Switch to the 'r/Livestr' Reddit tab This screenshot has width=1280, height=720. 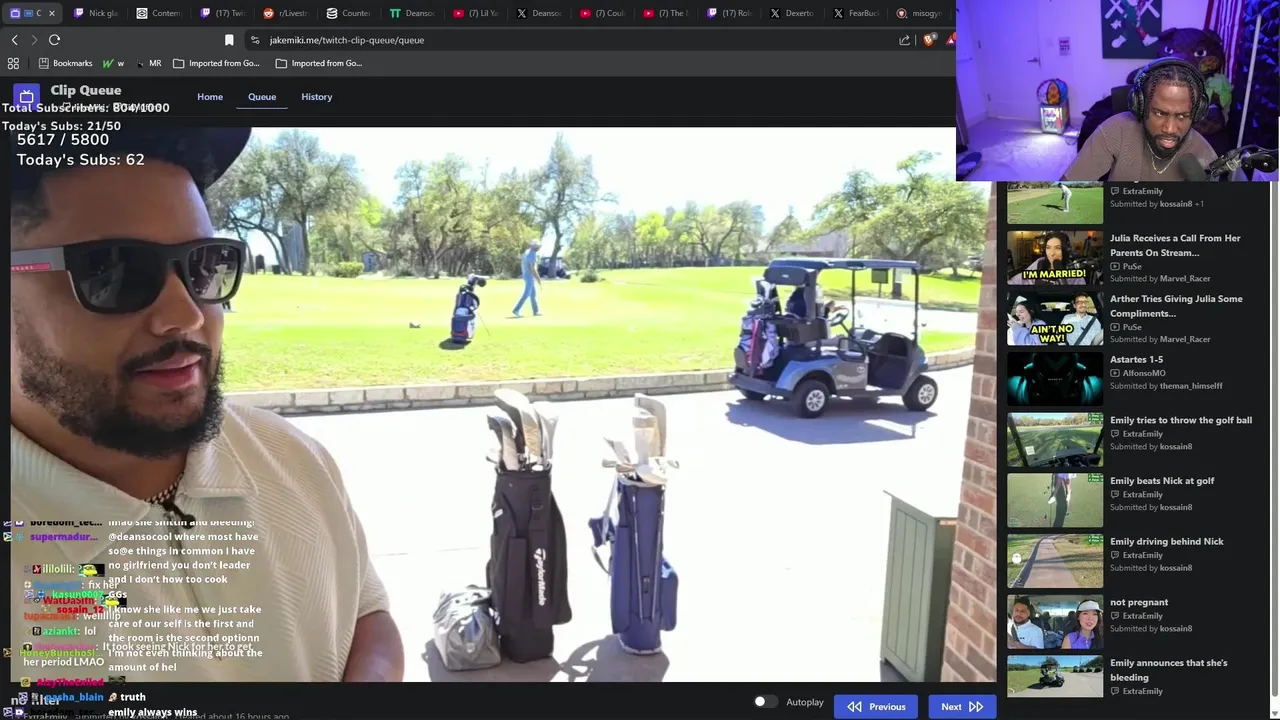click(x=287, y=13)
